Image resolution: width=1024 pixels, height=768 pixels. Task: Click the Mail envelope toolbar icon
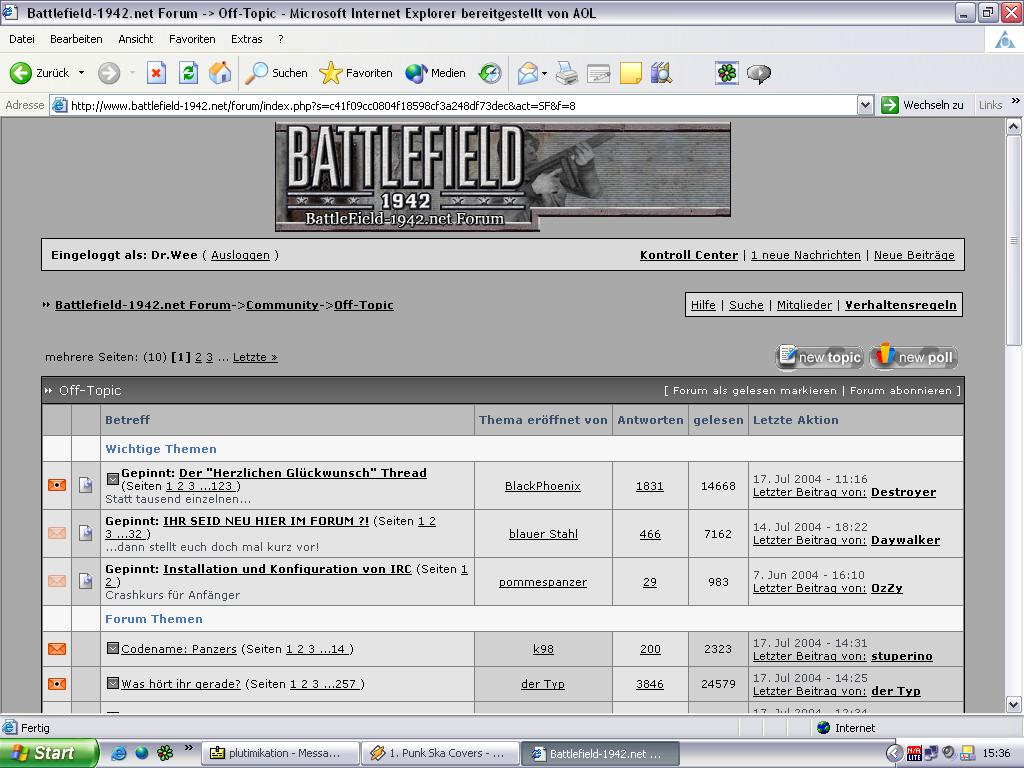tap(528, 73)
